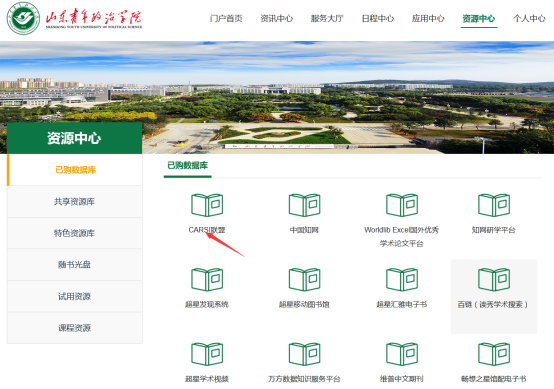
Task: Click the Worldlib Excel book icon
Action: click(402, 205)
